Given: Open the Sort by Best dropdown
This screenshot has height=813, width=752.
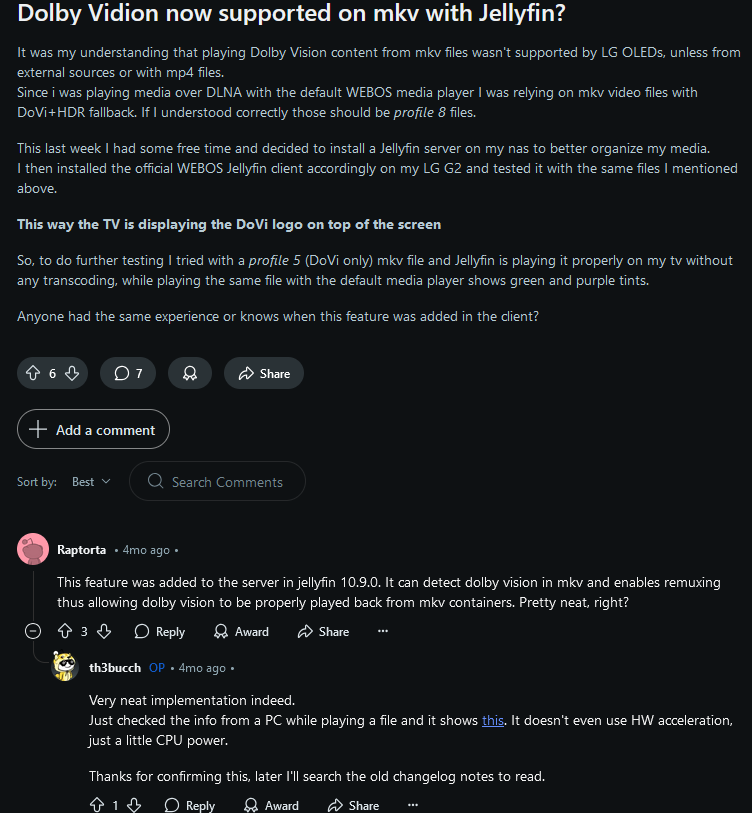Looking at the screenshot, I should [x=91, y=482].
